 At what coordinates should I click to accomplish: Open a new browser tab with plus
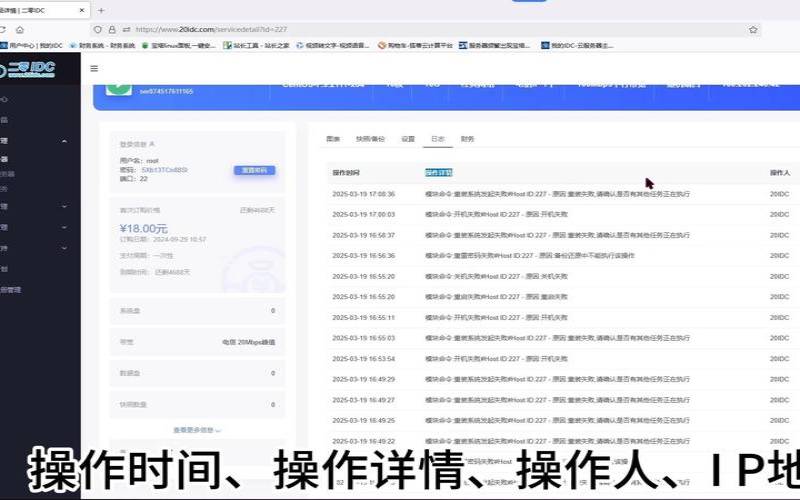tap(100, 10)
